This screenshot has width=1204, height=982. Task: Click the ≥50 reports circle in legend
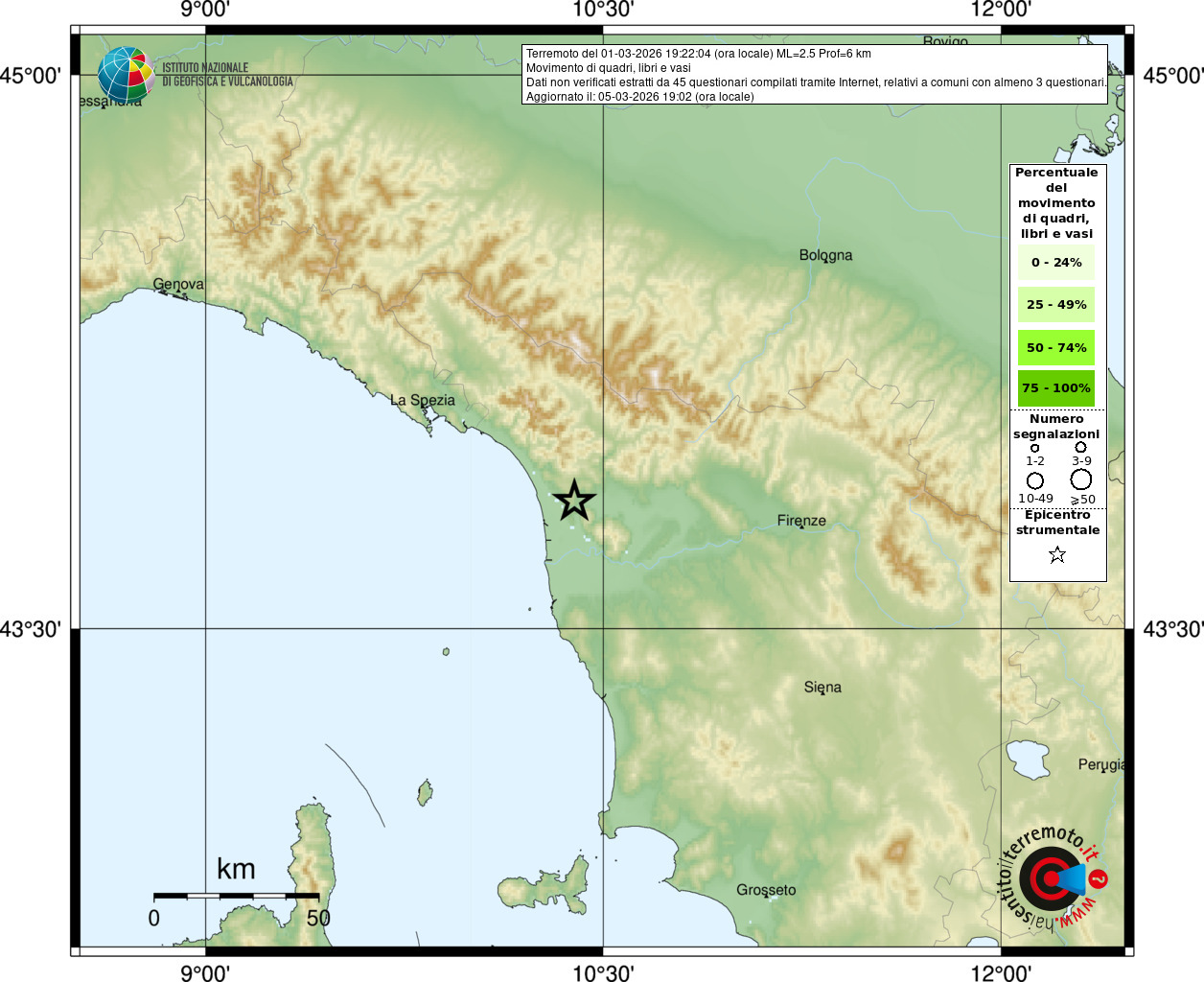coord(1081,479)
